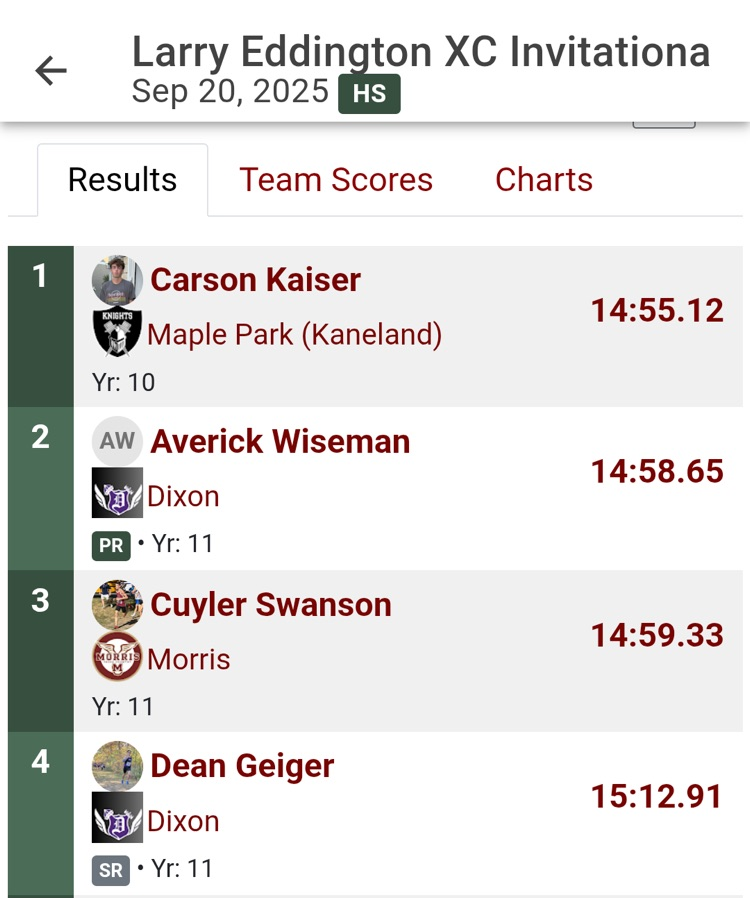Click Averick Wiseman's 14:58.65 time
This screenshot has width=750, height=898.
[x=657, y=471]
